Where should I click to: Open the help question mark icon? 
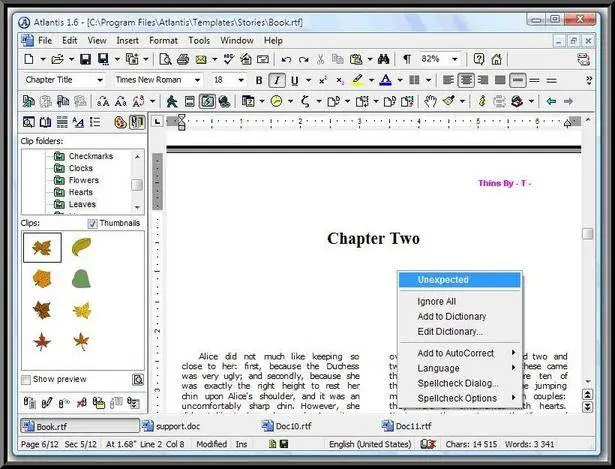click(479, 59)
